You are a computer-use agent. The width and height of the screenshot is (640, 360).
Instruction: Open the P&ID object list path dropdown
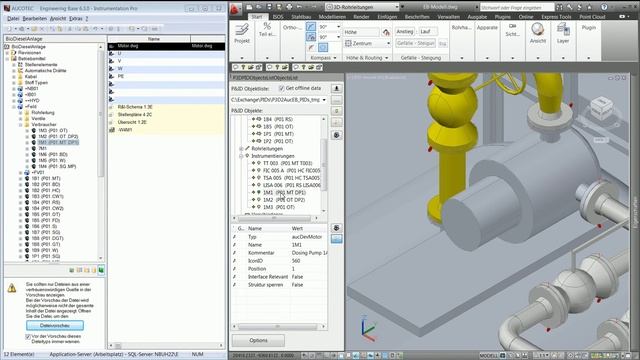[324, 100]
